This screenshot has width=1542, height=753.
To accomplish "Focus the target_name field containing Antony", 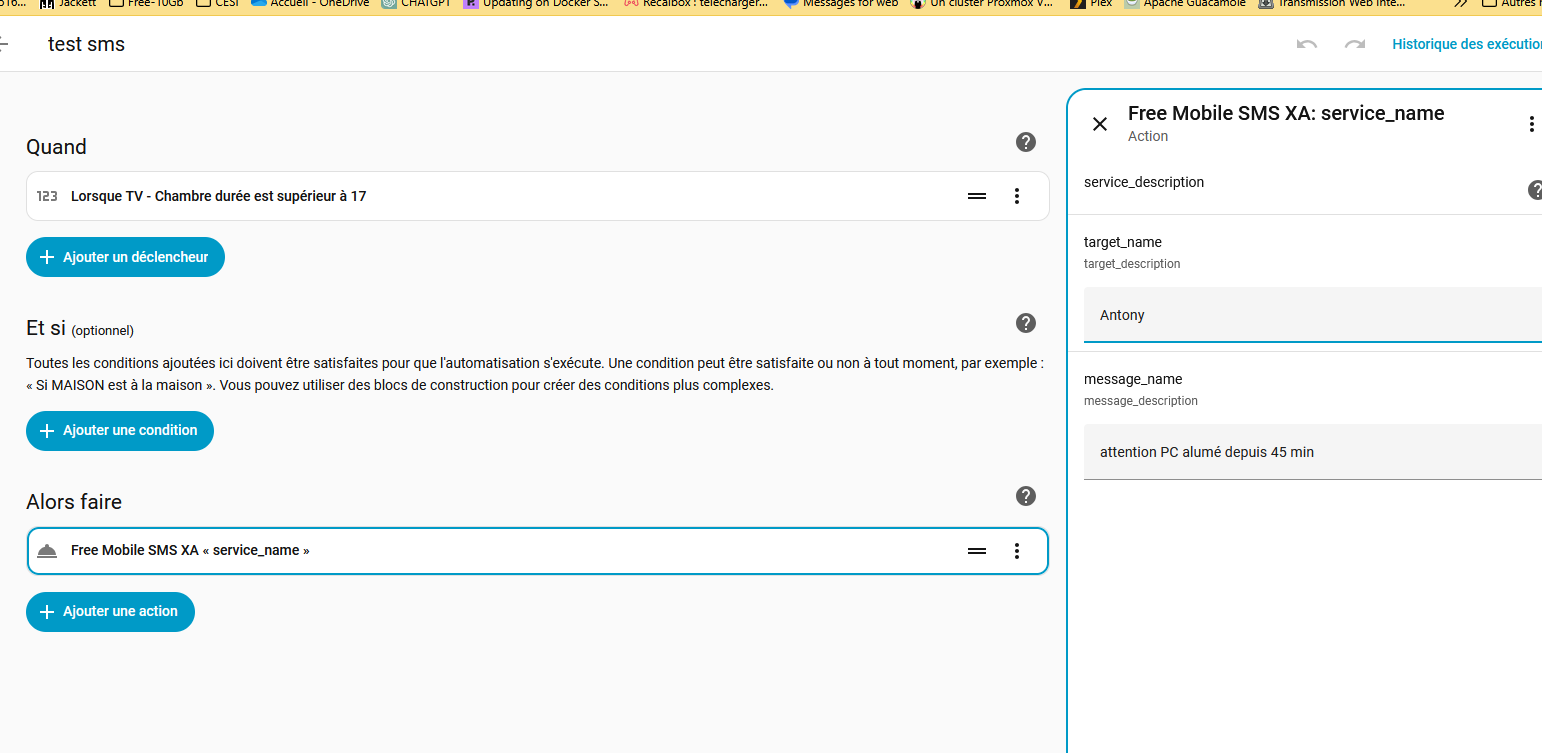I will click(1312, 315).
